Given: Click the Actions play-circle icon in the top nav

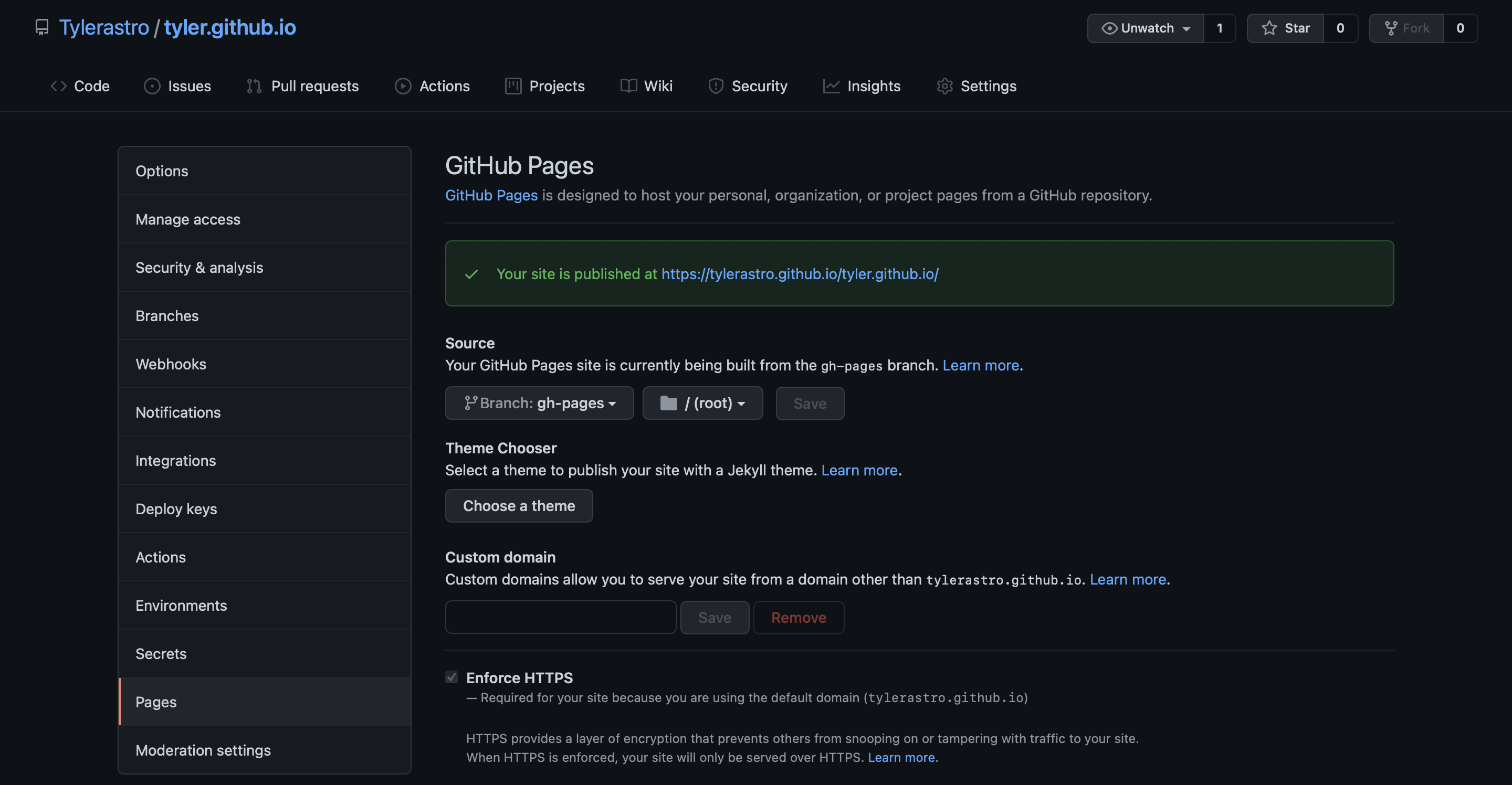Looking at the screenshot, I should pos(403,86).
